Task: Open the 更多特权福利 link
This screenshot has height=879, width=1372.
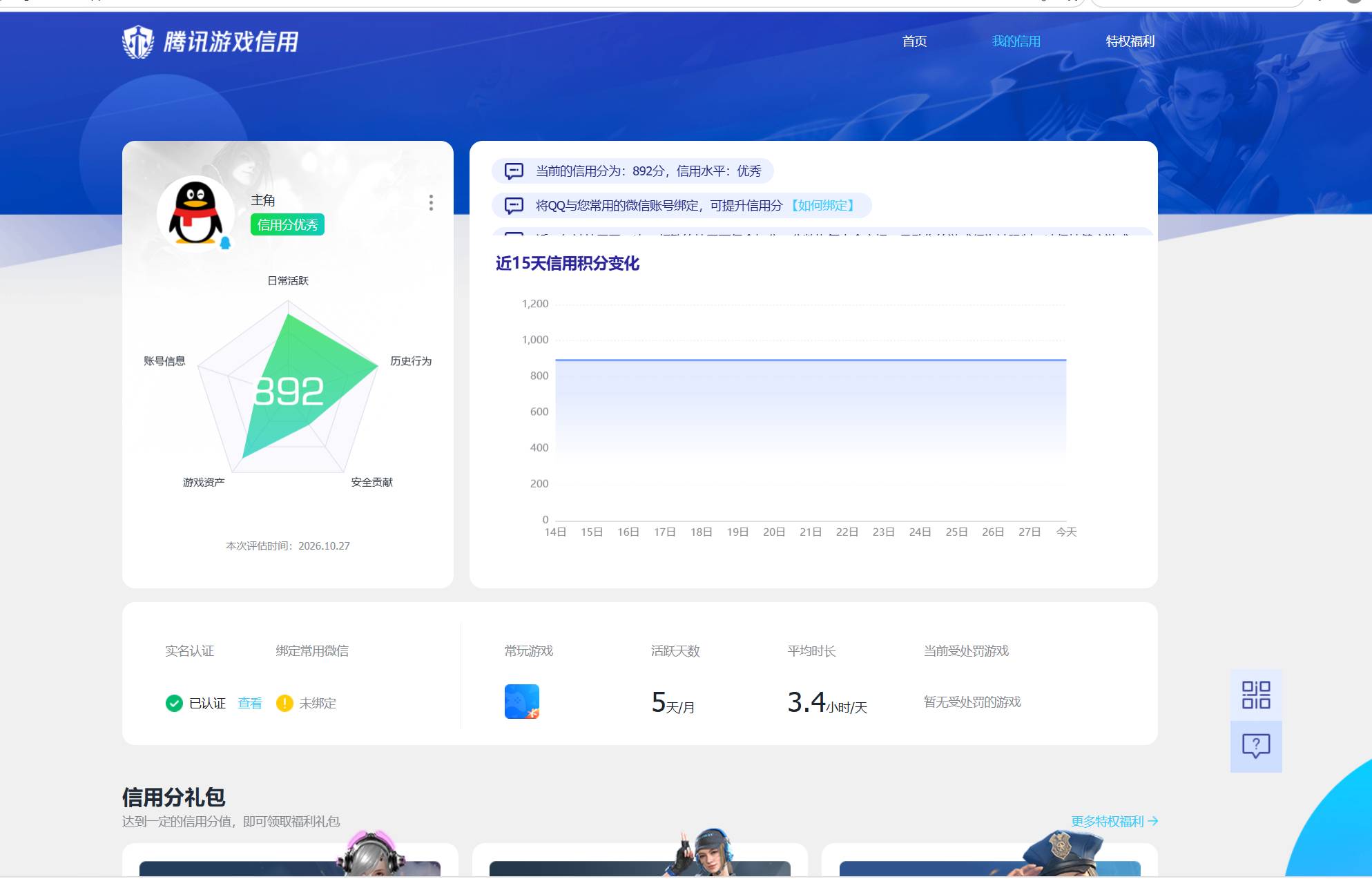Action: 1114,821
